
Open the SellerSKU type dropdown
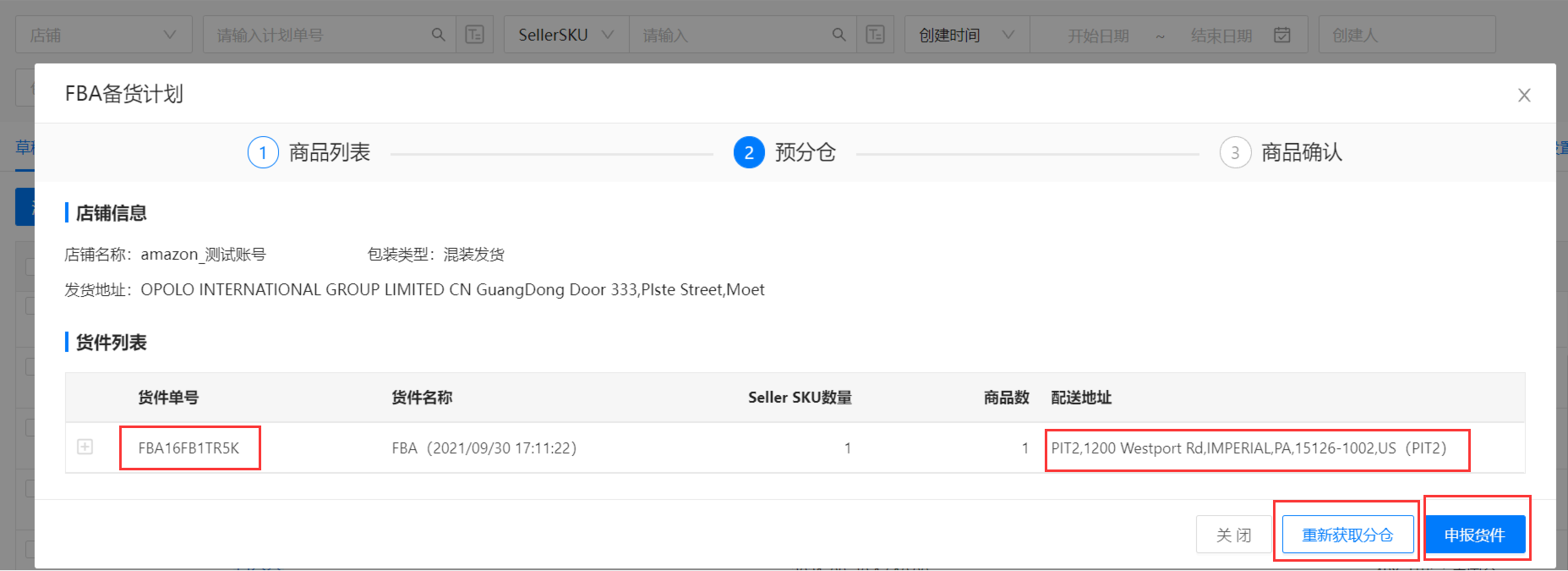pos(566,35)
